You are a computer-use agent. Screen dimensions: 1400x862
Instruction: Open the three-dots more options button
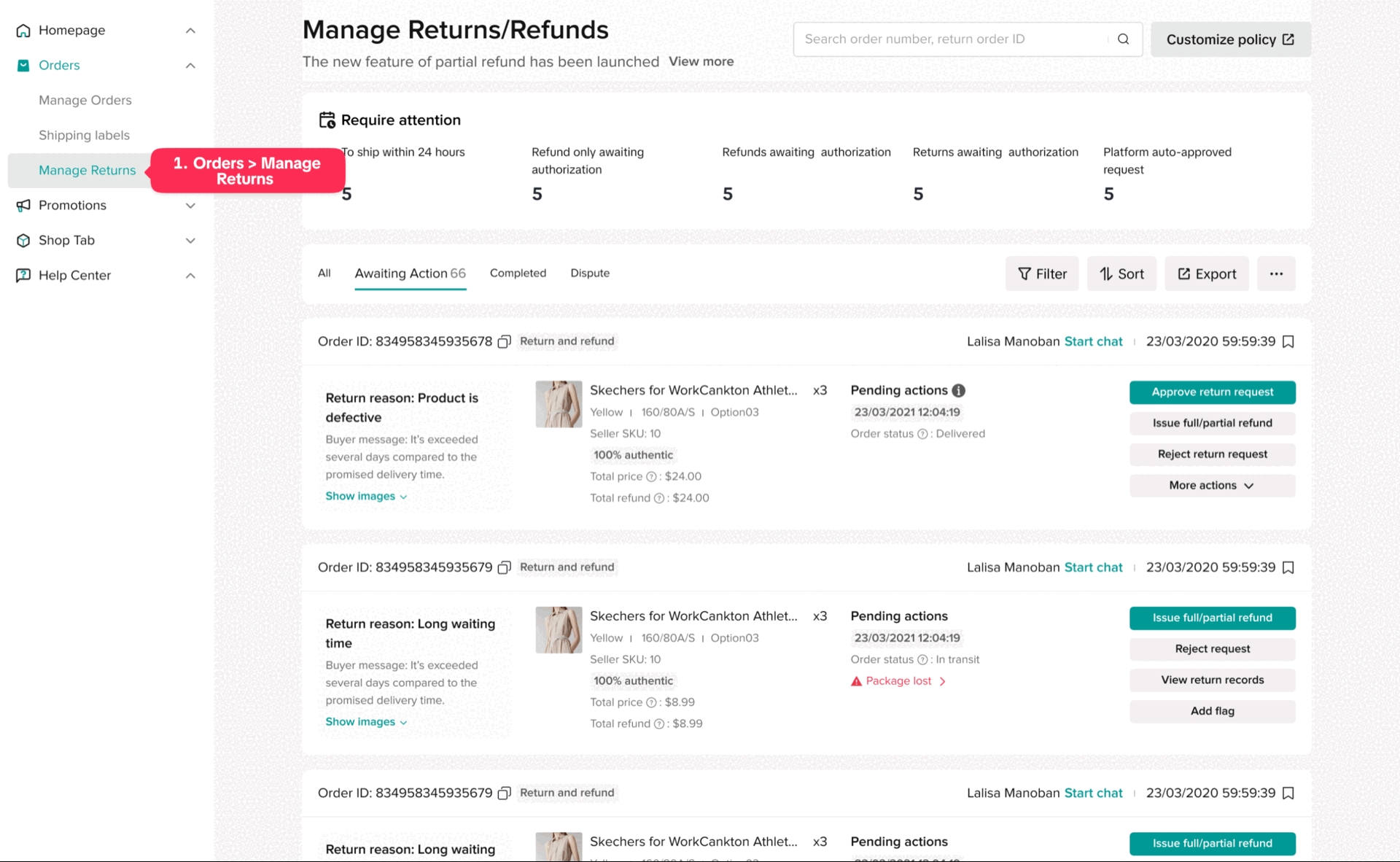click(x=1275, y=274)
